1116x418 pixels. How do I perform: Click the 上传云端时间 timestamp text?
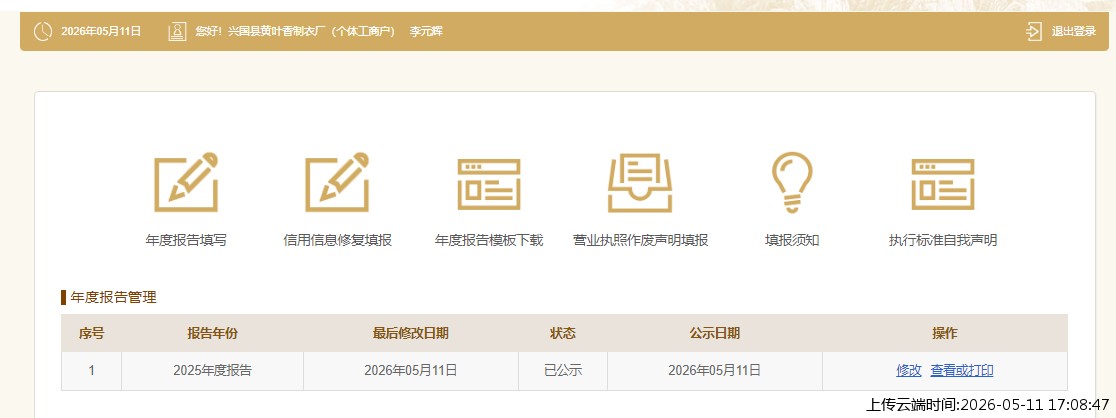(987, 404)
